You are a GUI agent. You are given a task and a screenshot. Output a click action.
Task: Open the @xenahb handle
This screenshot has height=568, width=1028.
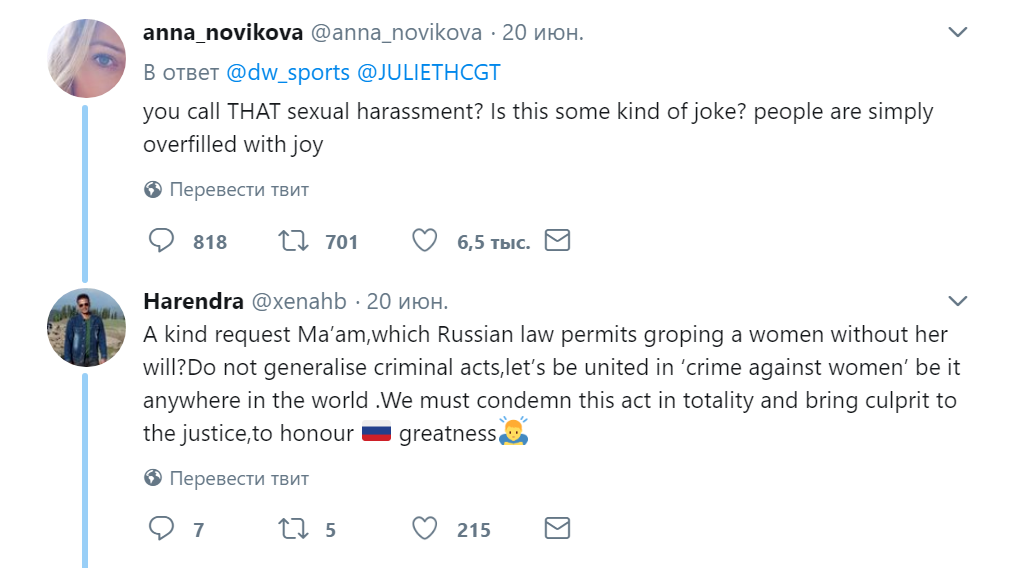tap(299, 301)
